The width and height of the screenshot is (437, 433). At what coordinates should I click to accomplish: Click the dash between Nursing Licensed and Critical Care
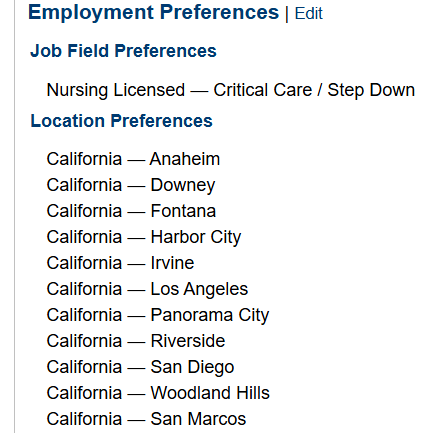coord(199,91)
